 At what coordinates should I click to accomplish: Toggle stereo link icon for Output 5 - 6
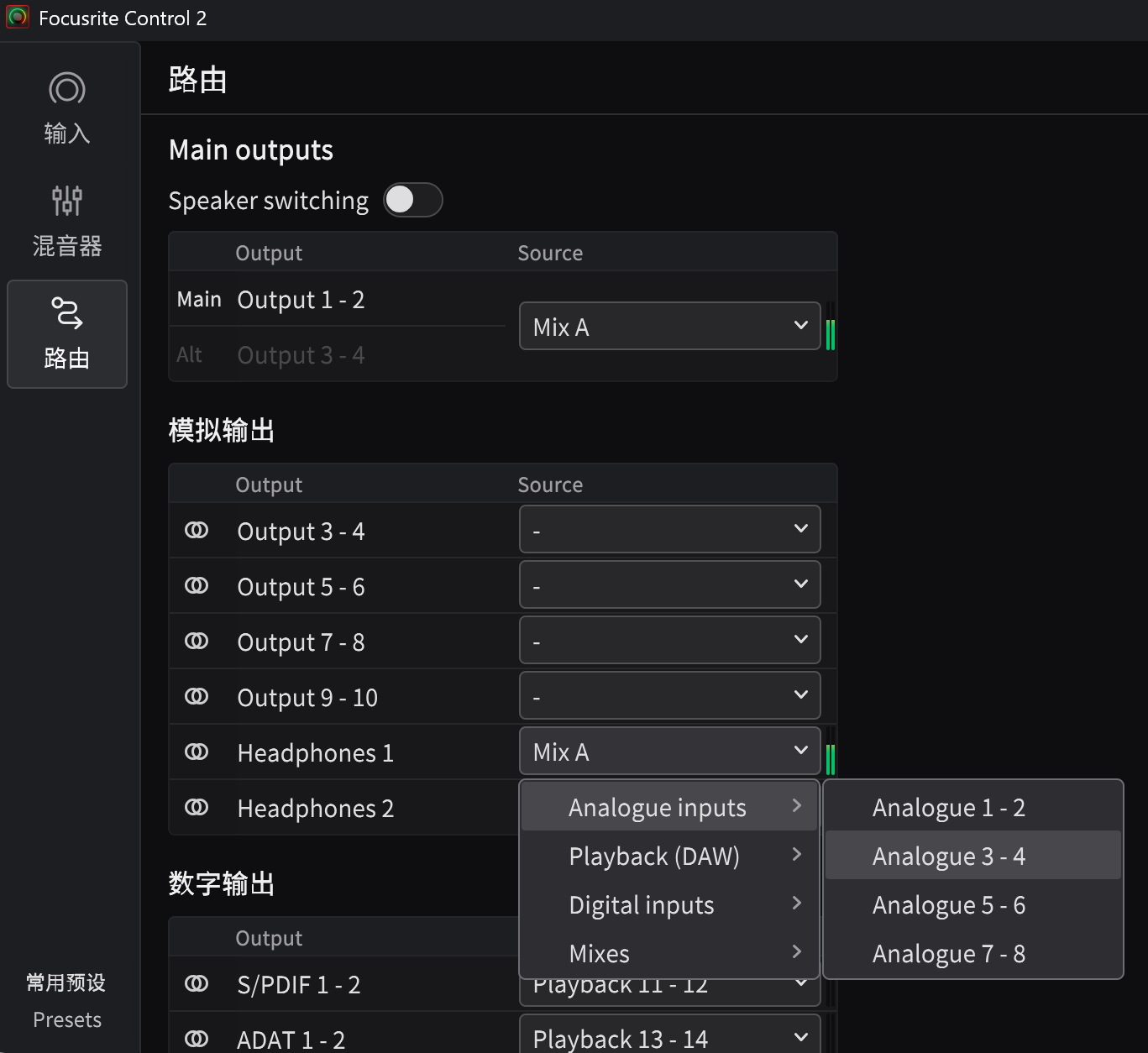[x=197, y=586]
